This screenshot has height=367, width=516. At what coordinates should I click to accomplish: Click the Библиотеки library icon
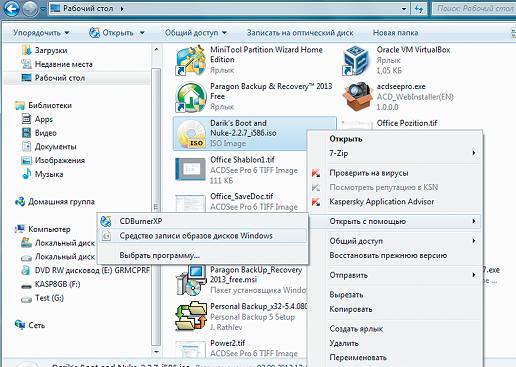(x=20, y=105)
